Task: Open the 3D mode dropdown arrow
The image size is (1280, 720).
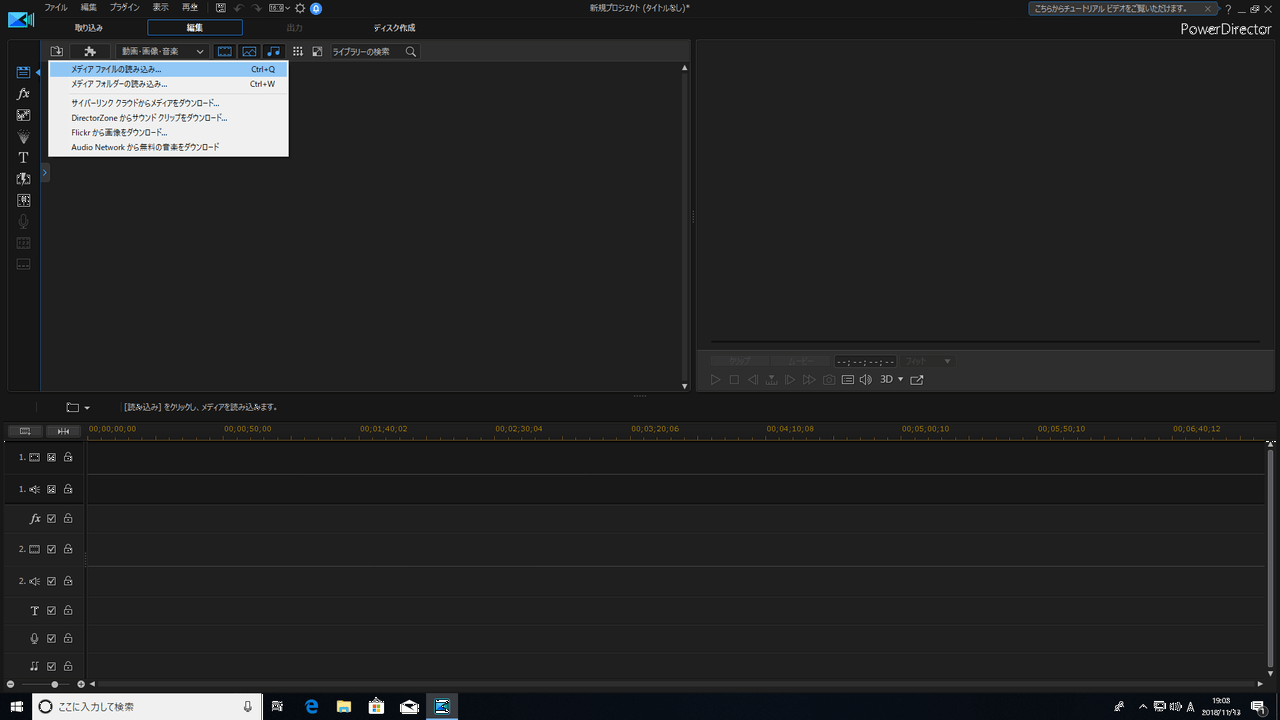Action: (x=900, y=380)
